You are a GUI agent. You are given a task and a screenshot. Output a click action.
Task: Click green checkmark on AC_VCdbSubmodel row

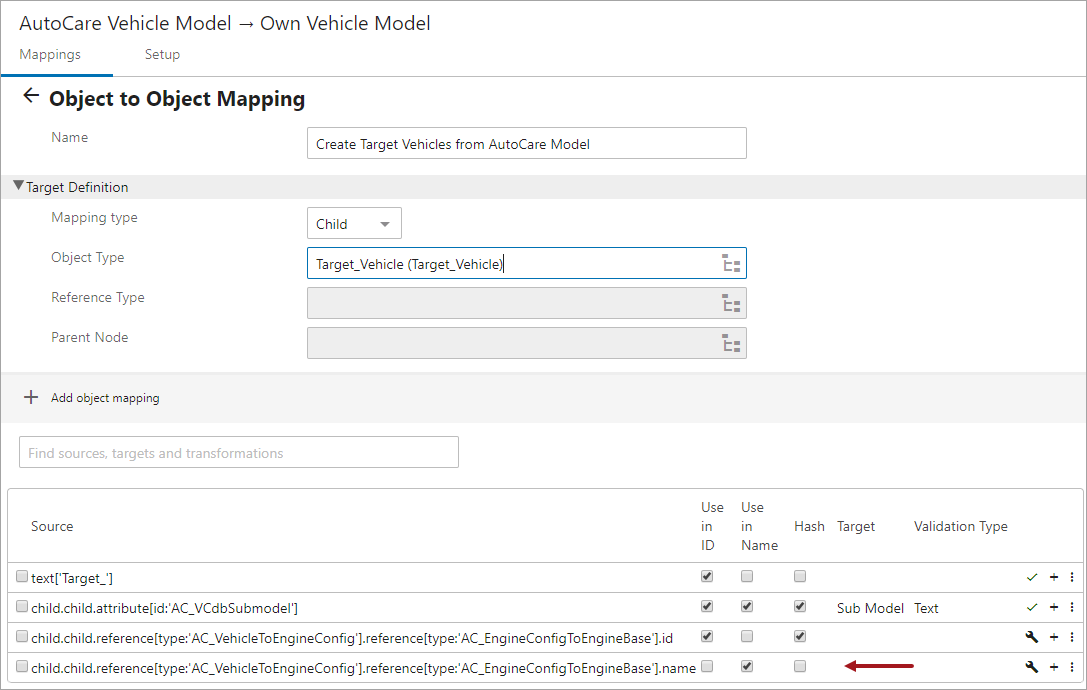[1032, 607]
